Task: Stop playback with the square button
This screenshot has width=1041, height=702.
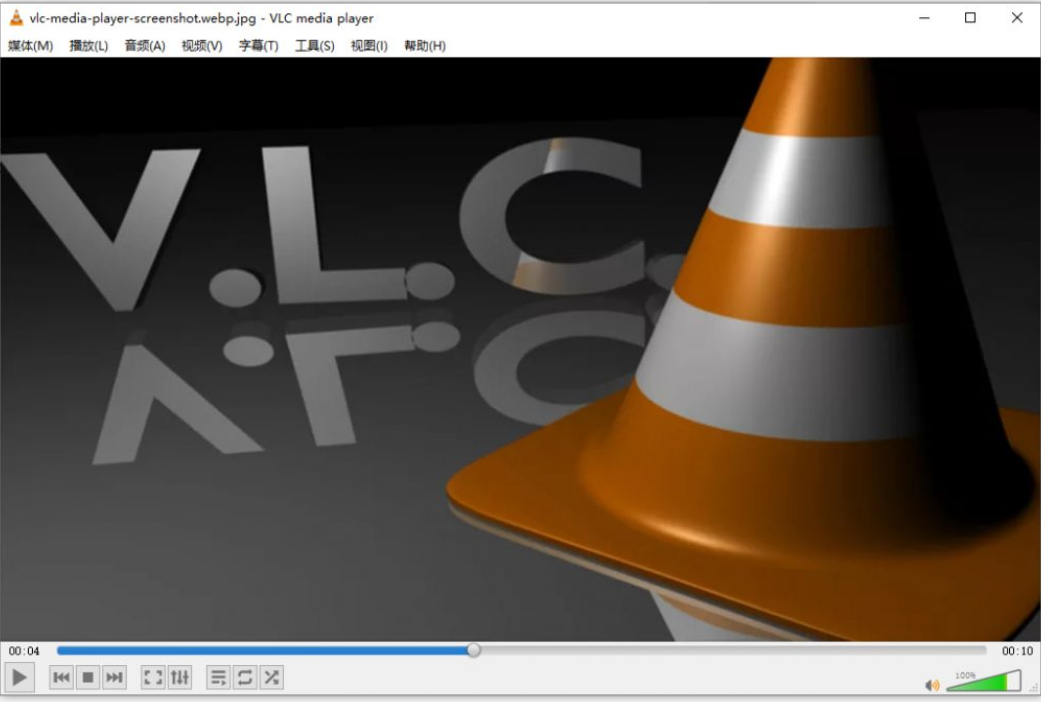Action: click(88, 677)
